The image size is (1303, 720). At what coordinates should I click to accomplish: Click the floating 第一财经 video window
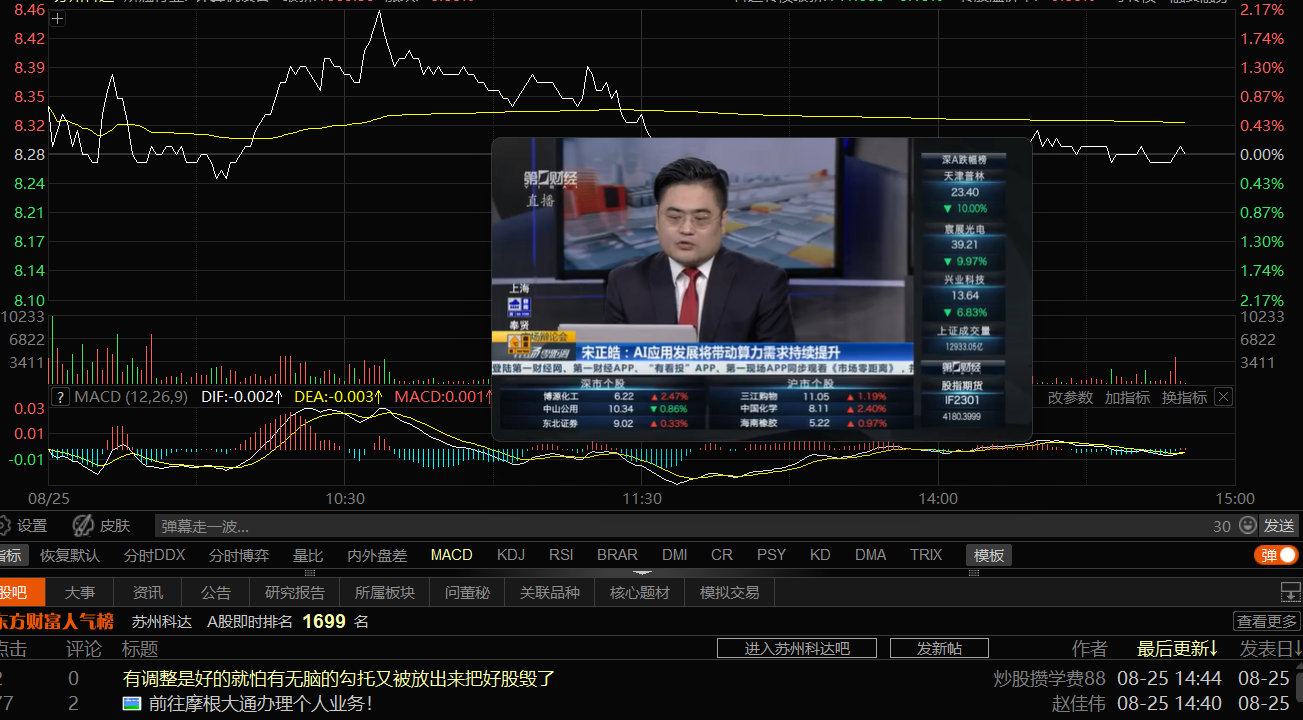(x=761, y=289)
